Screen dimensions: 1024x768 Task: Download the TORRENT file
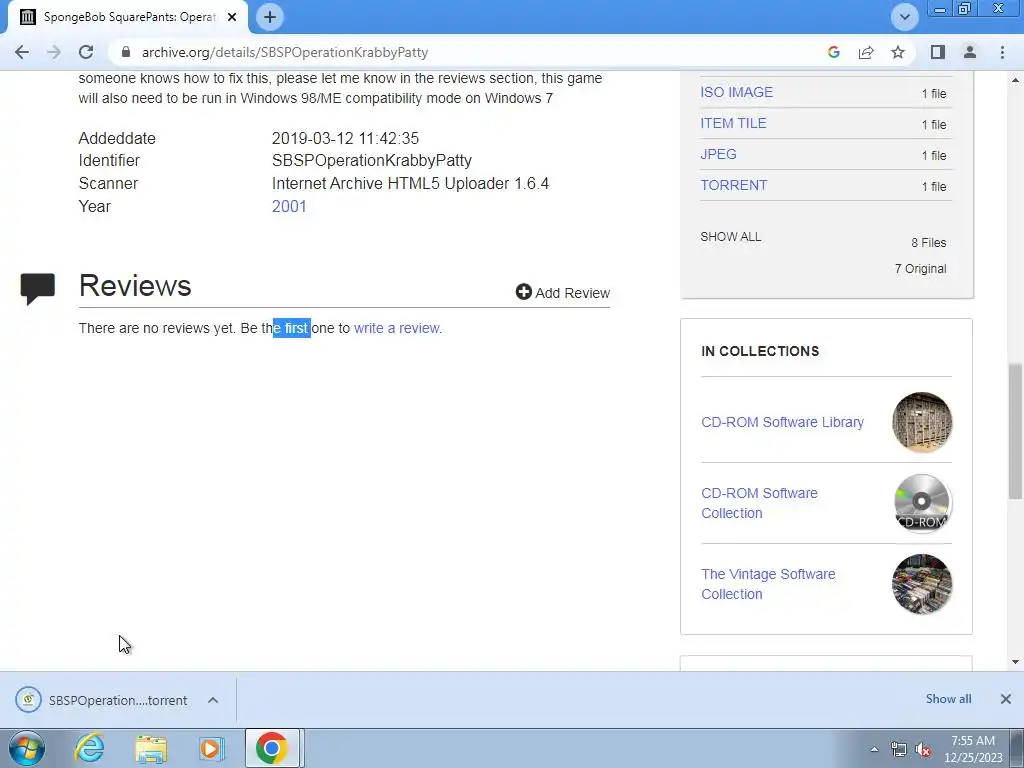[734, 185]
